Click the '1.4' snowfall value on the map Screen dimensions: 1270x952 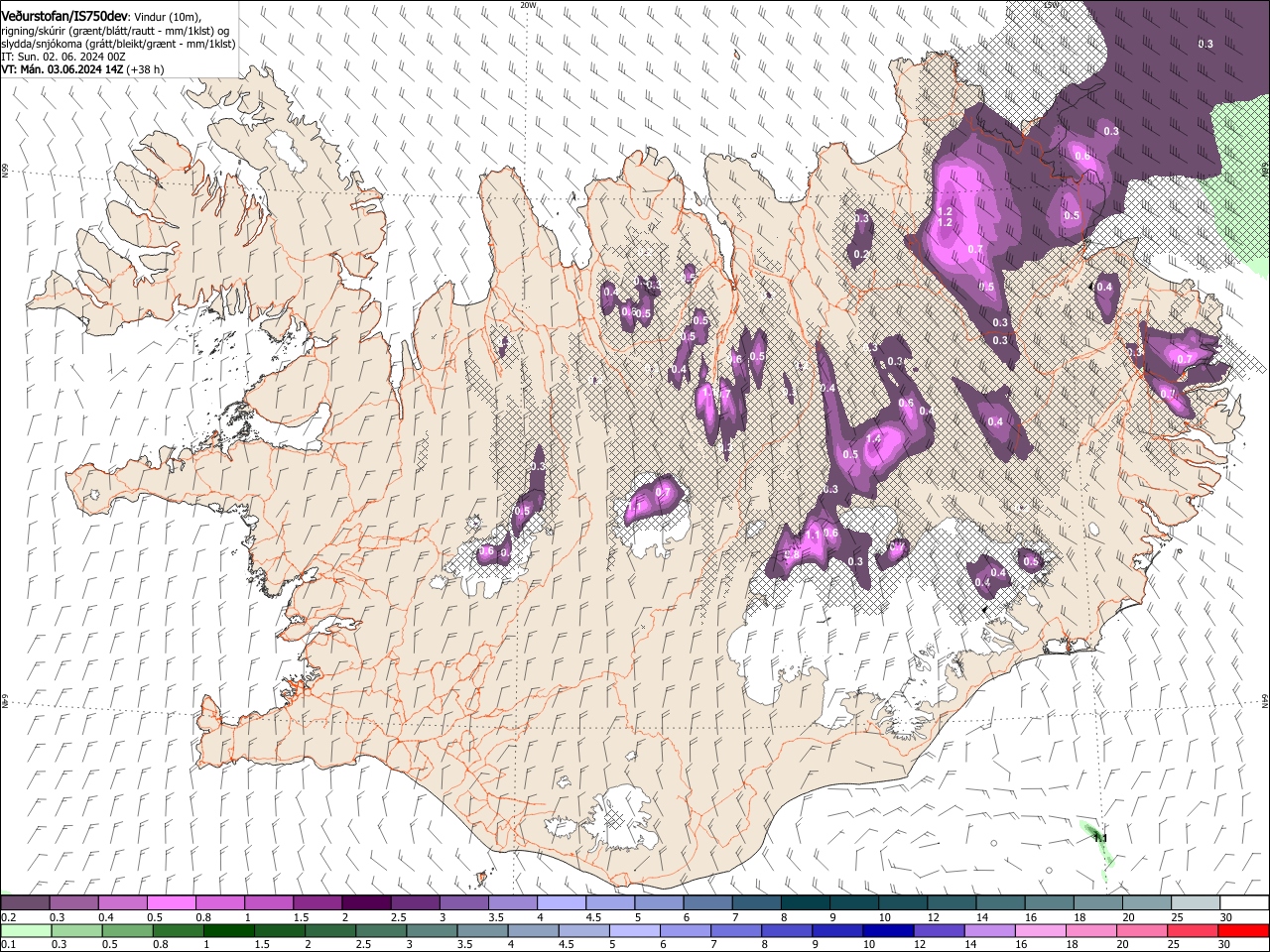pos(874,438)
